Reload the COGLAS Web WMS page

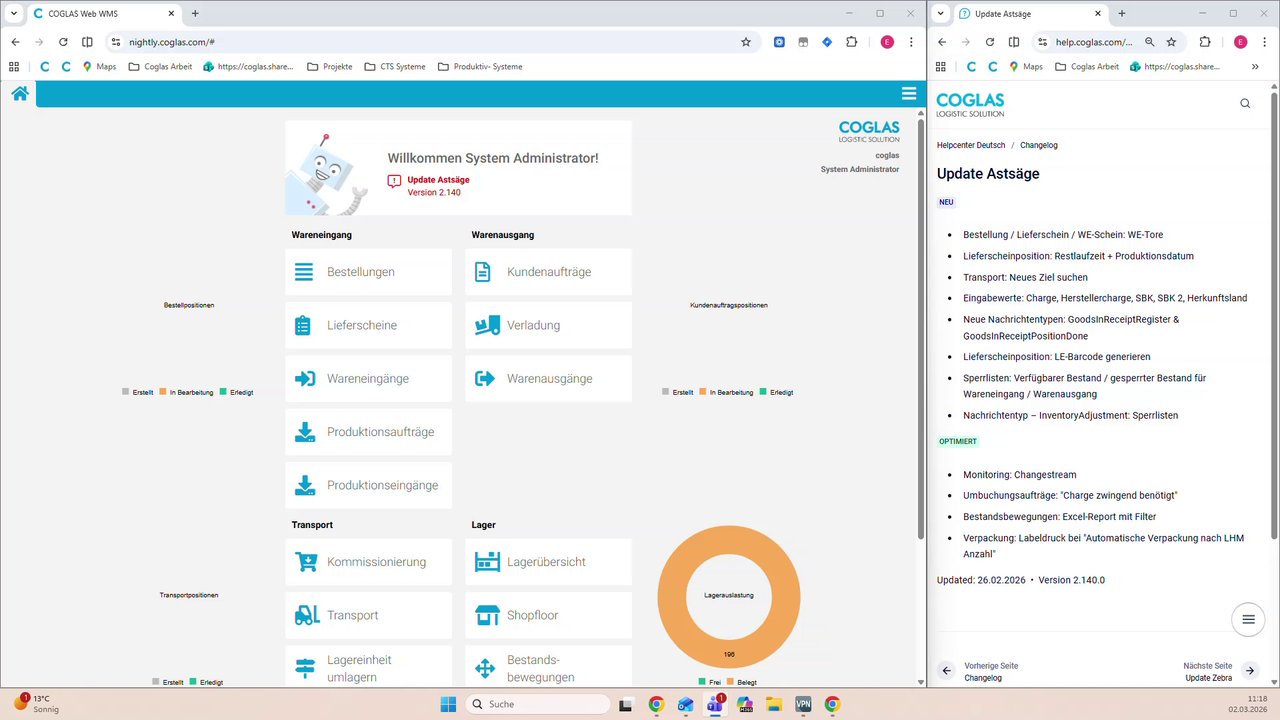[x=63, y=42]
